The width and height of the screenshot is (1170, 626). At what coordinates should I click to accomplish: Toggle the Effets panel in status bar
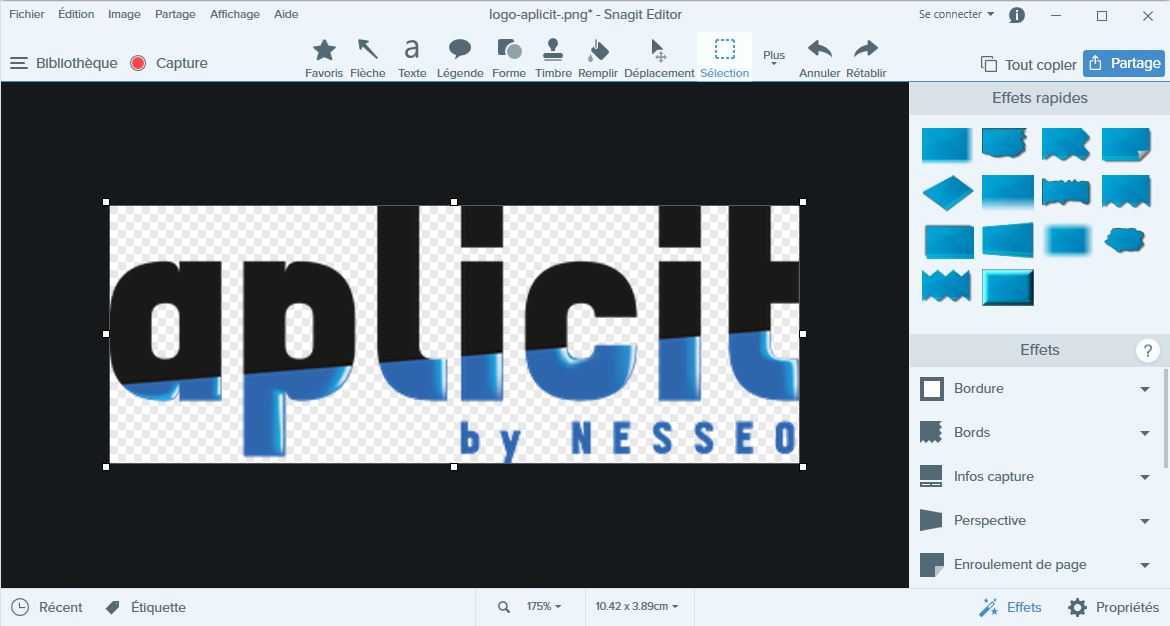[1010, 607]
